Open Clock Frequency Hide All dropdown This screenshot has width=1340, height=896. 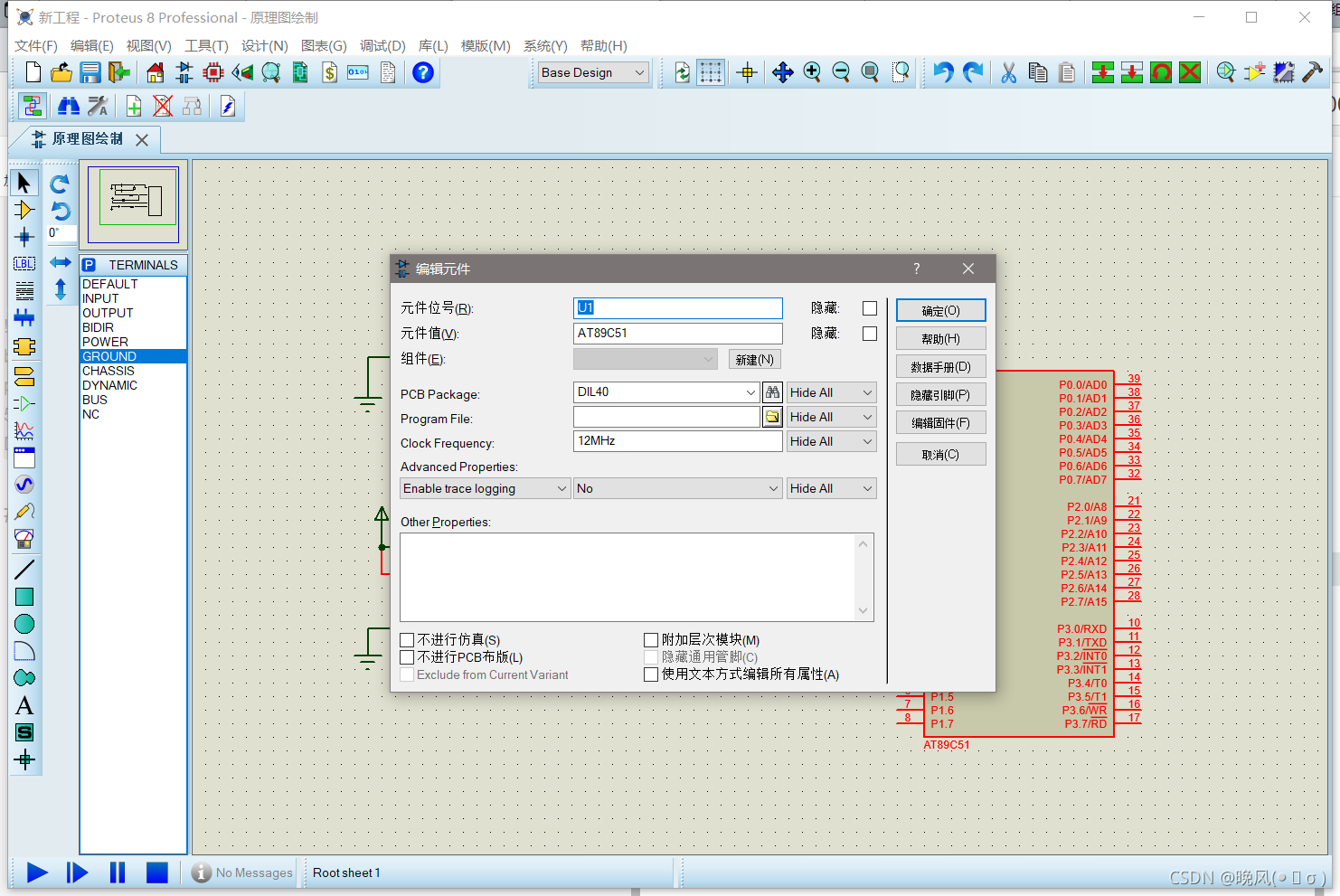coord(832,441)
